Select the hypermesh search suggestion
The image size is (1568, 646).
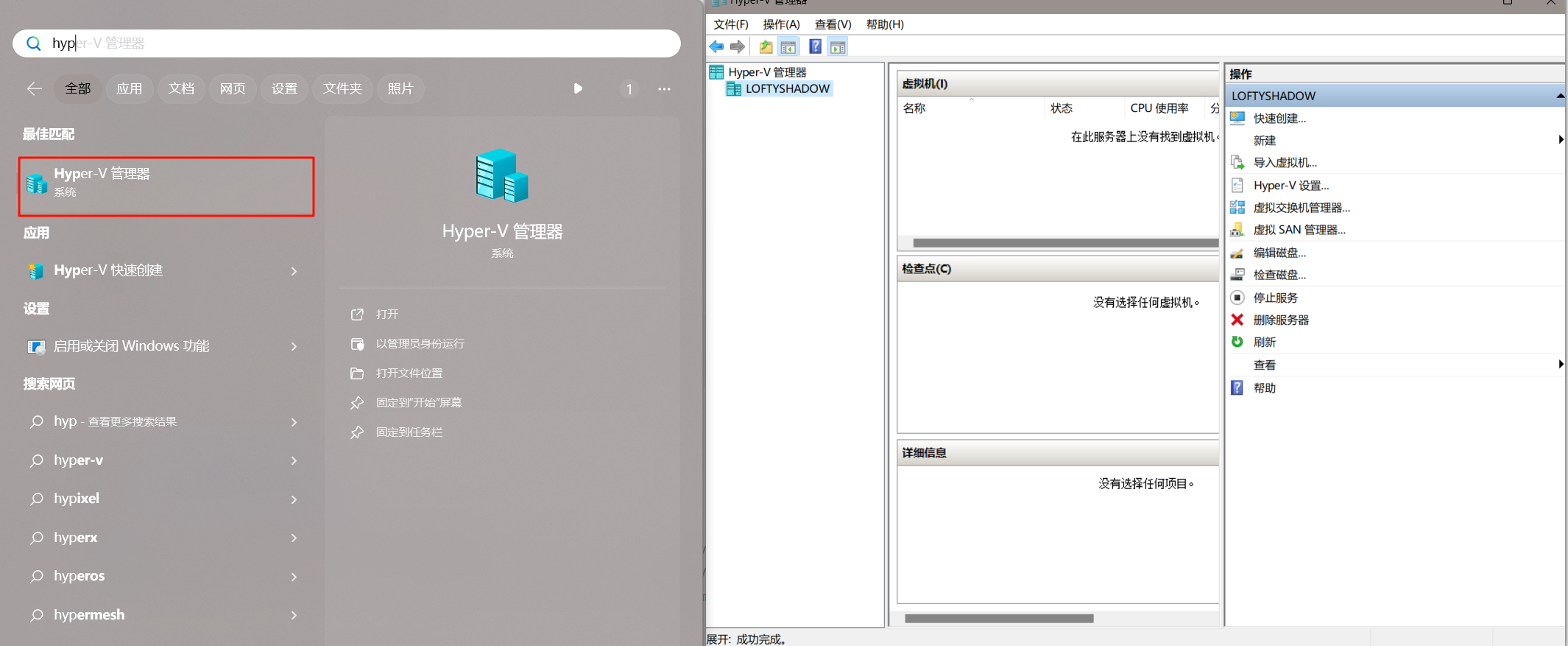pos(89,614)
